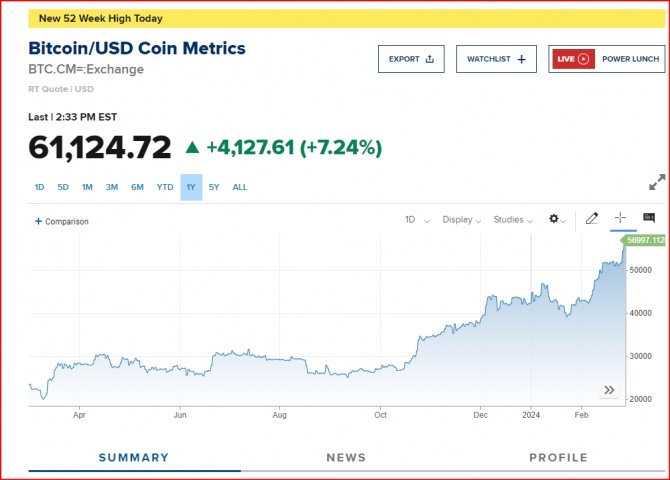Image resolution: width=670 pixels, height=480 pixels.
Task: Toggle the crosshair cursor tool
Action: point(620,219)
